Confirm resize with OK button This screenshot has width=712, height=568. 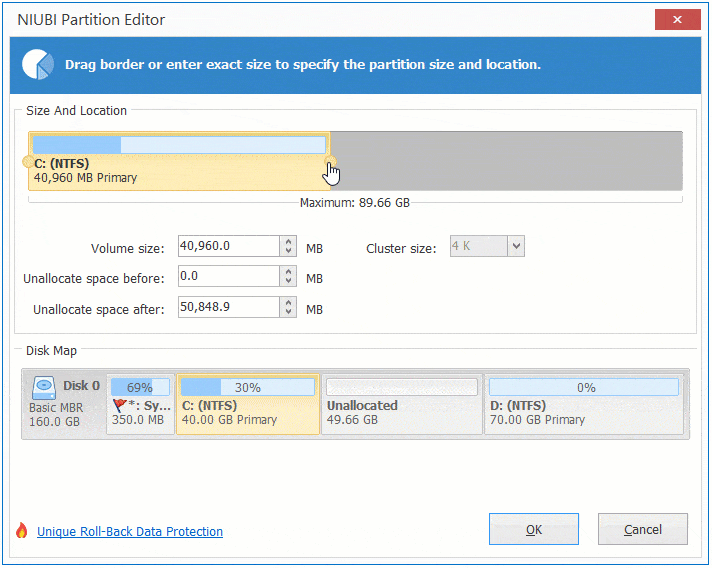point(533,529)
